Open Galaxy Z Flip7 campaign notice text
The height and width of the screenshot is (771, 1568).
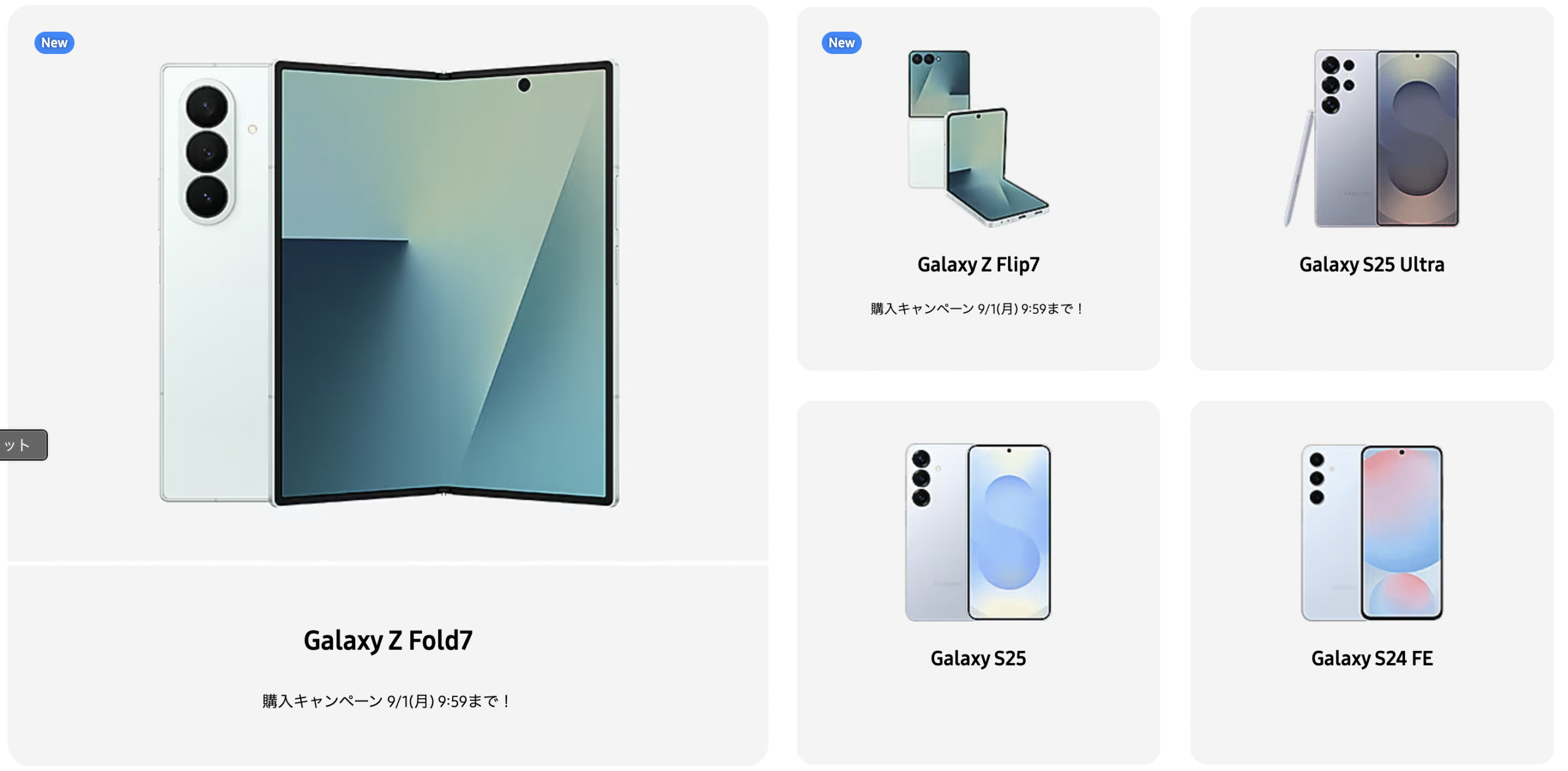[x=978, y=309]
